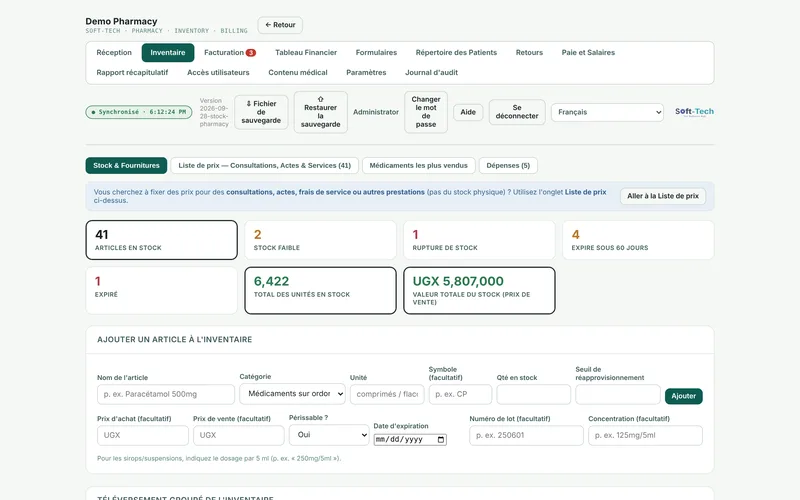Click the Administrator user label
Image resolution: width=800 pixels, height=500 pixels.
click(376, 112)
